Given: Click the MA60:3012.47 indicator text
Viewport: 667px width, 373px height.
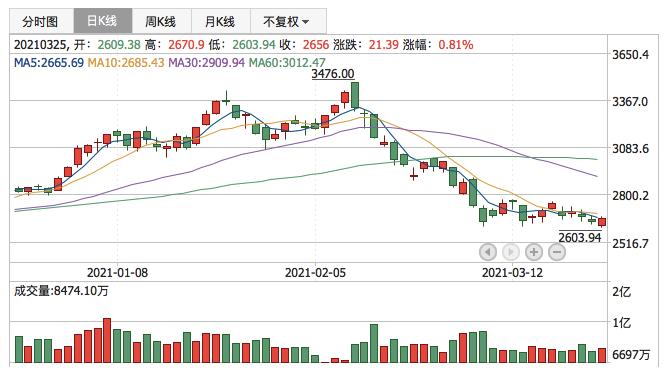Looking at the screenshot, I should coord(287,63).
